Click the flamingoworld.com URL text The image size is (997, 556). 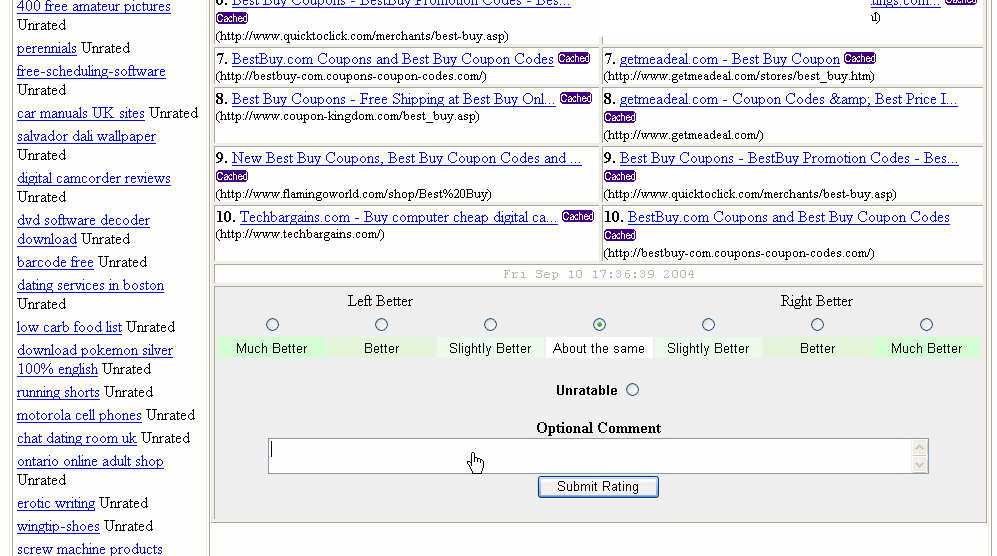pos(354,194)
